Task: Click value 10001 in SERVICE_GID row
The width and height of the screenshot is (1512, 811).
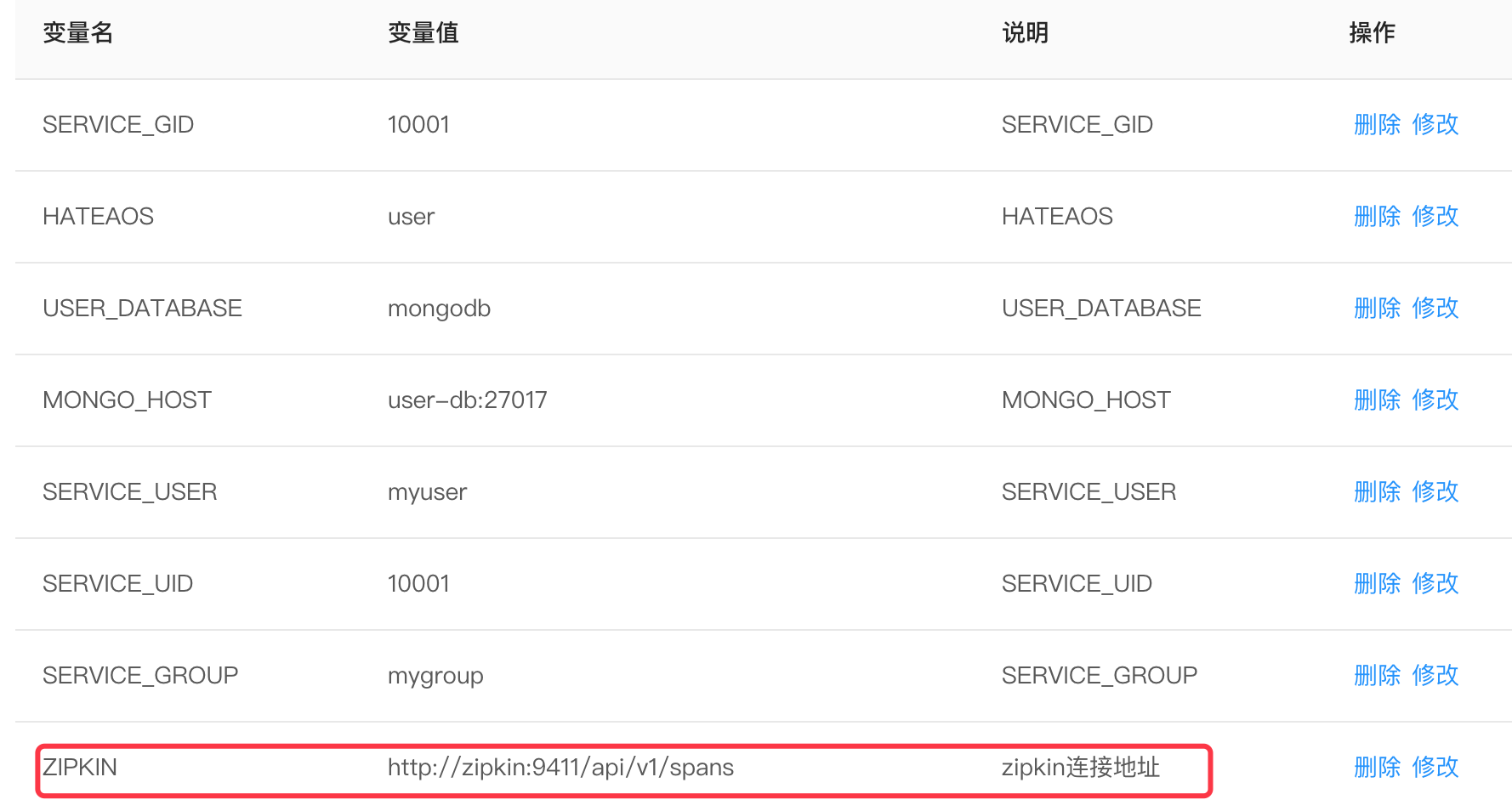Action: coord(418,125)
